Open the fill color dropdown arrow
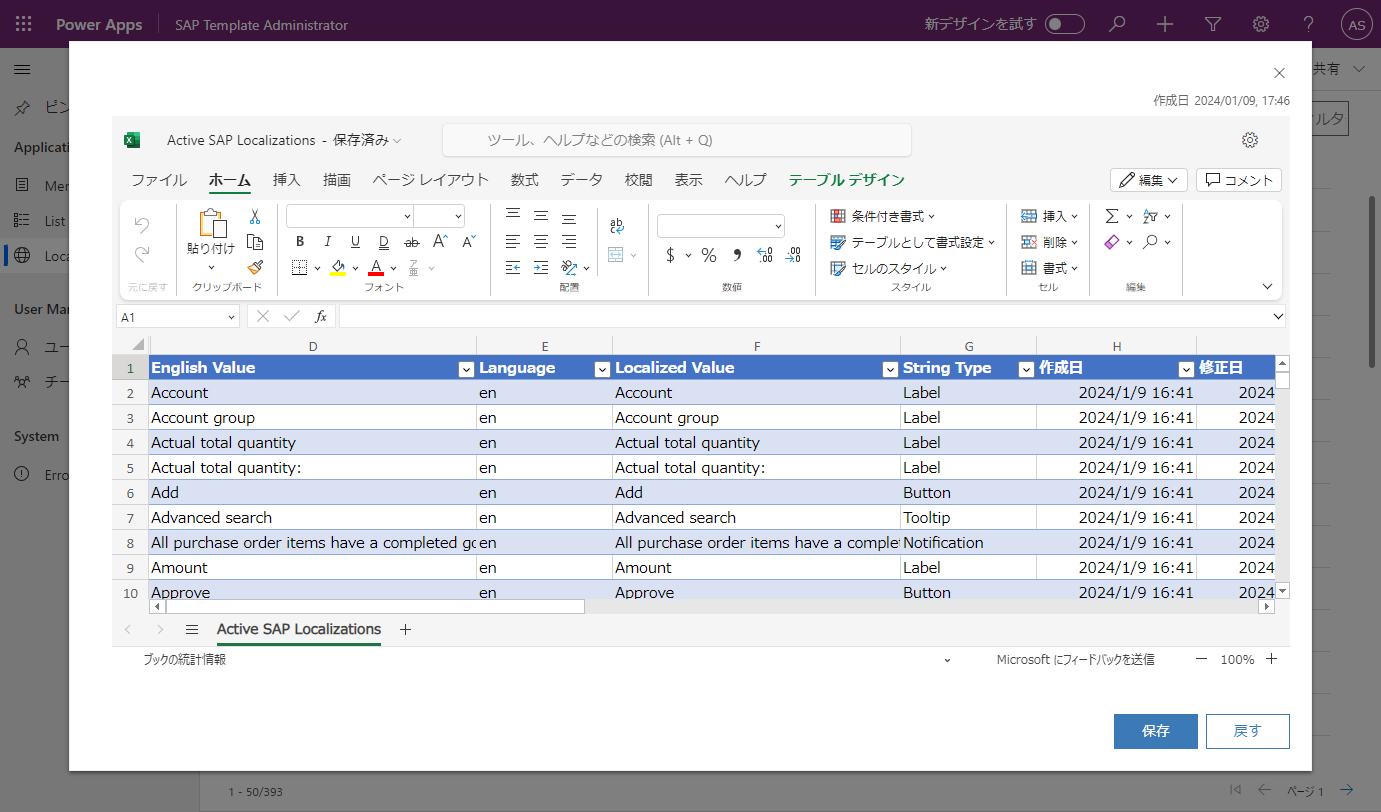Screen dimensions: 1381x812 (356, 268)
